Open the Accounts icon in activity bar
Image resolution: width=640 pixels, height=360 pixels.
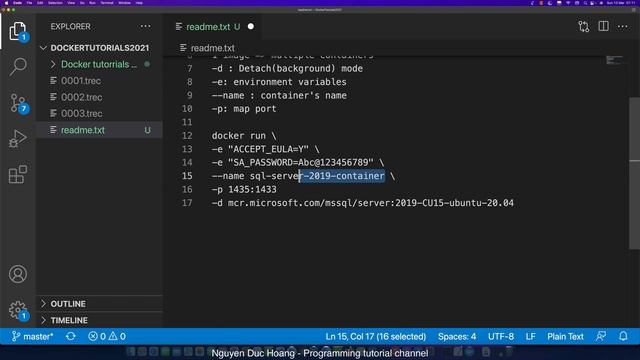18,274
